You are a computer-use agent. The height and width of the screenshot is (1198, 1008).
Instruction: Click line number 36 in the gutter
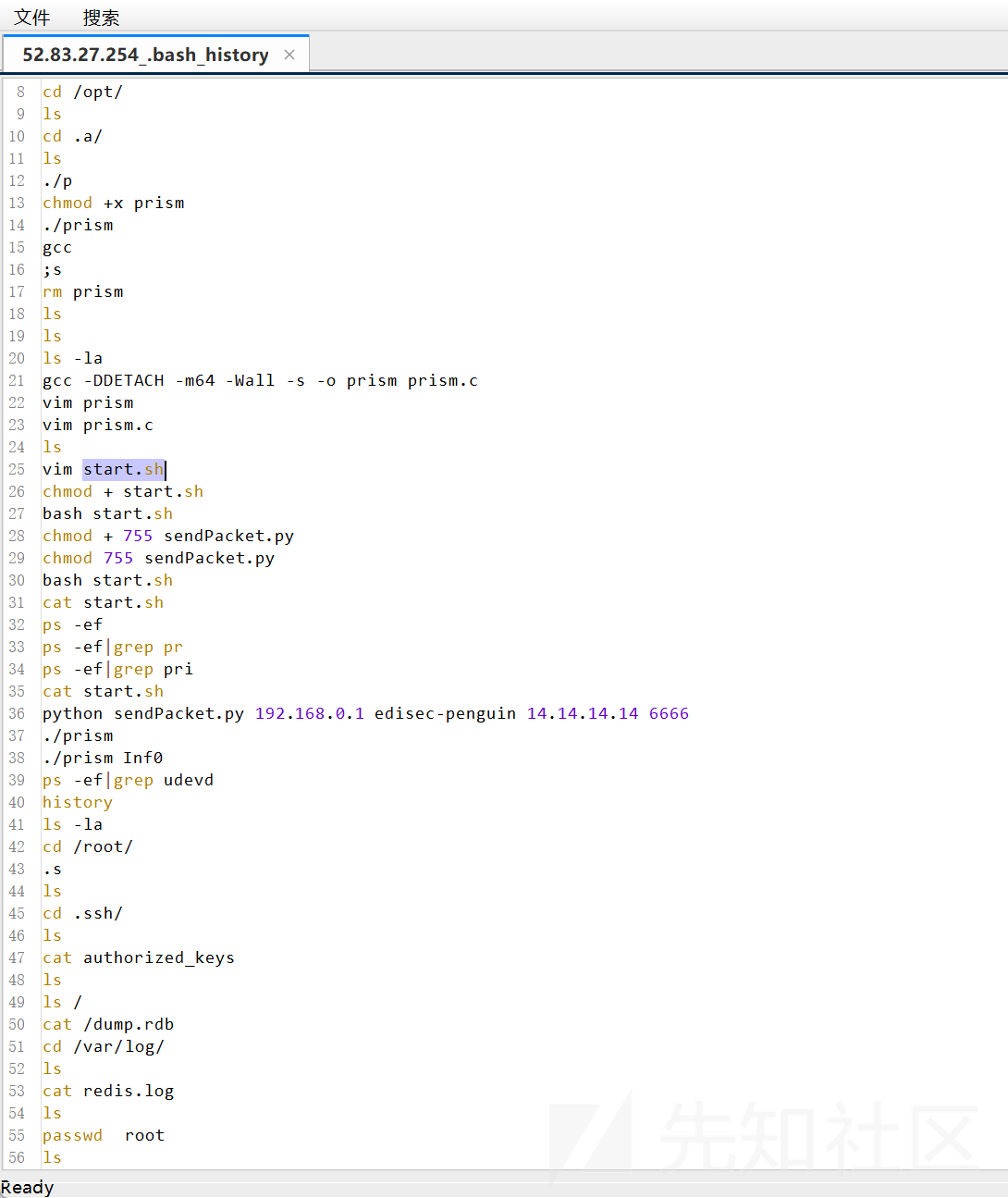click(17, 713)
